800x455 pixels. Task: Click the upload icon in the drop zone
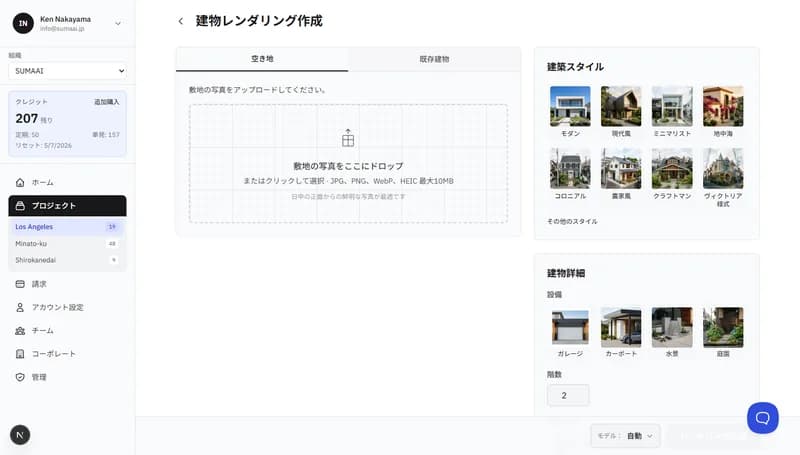[348, 138]
